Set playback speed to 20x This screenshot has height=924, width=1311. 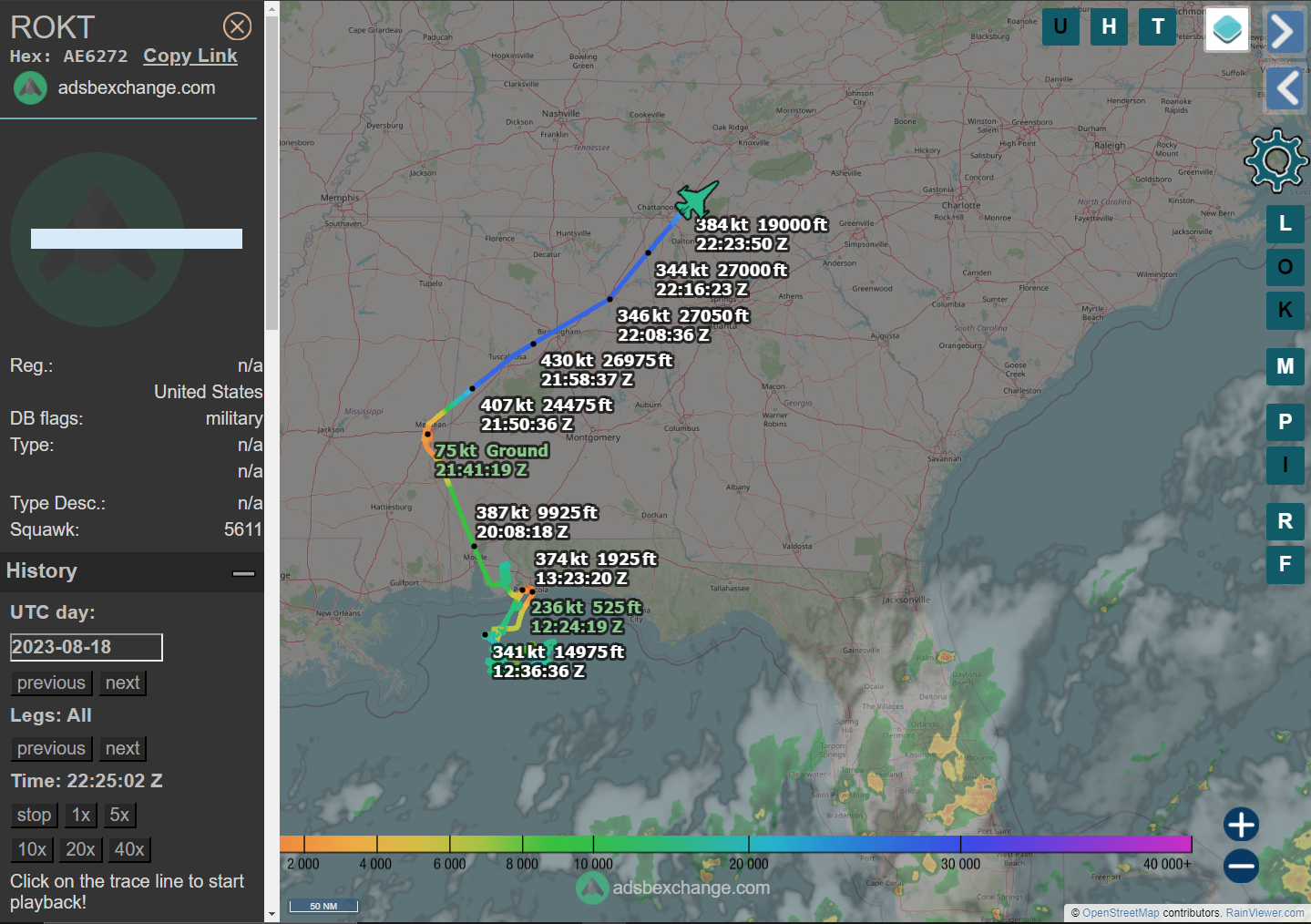click(80, 849)
